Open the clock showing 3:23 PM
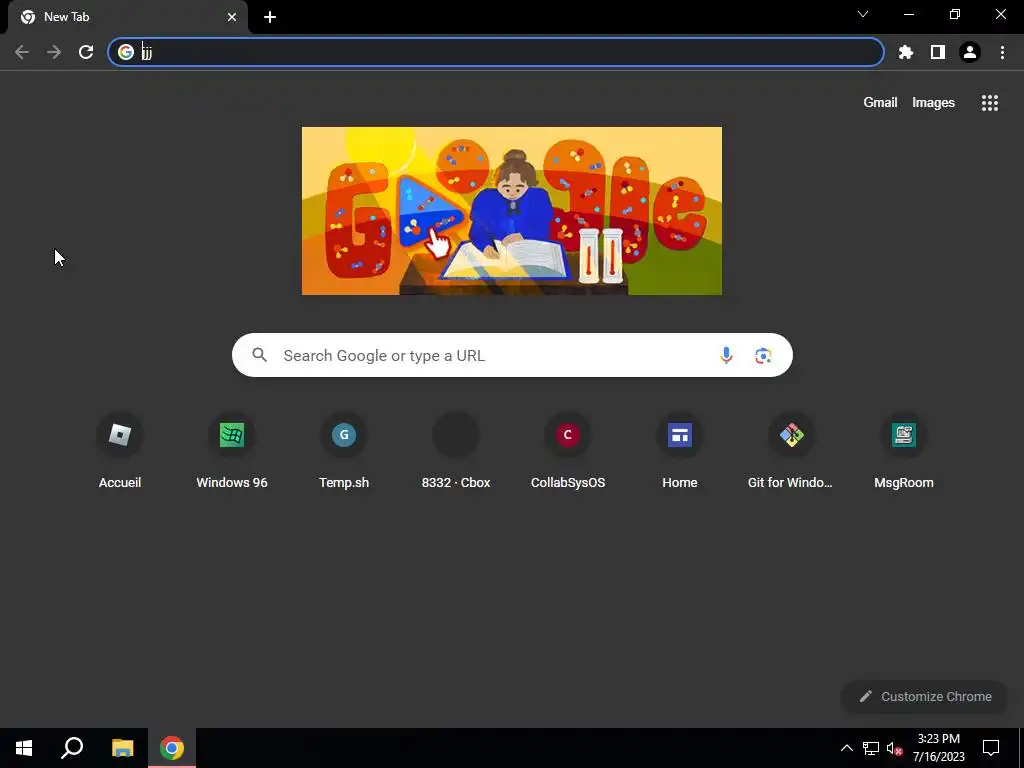Image resolution: width=1024 pixels, height=768 pixels. click(x=938, y=748)
